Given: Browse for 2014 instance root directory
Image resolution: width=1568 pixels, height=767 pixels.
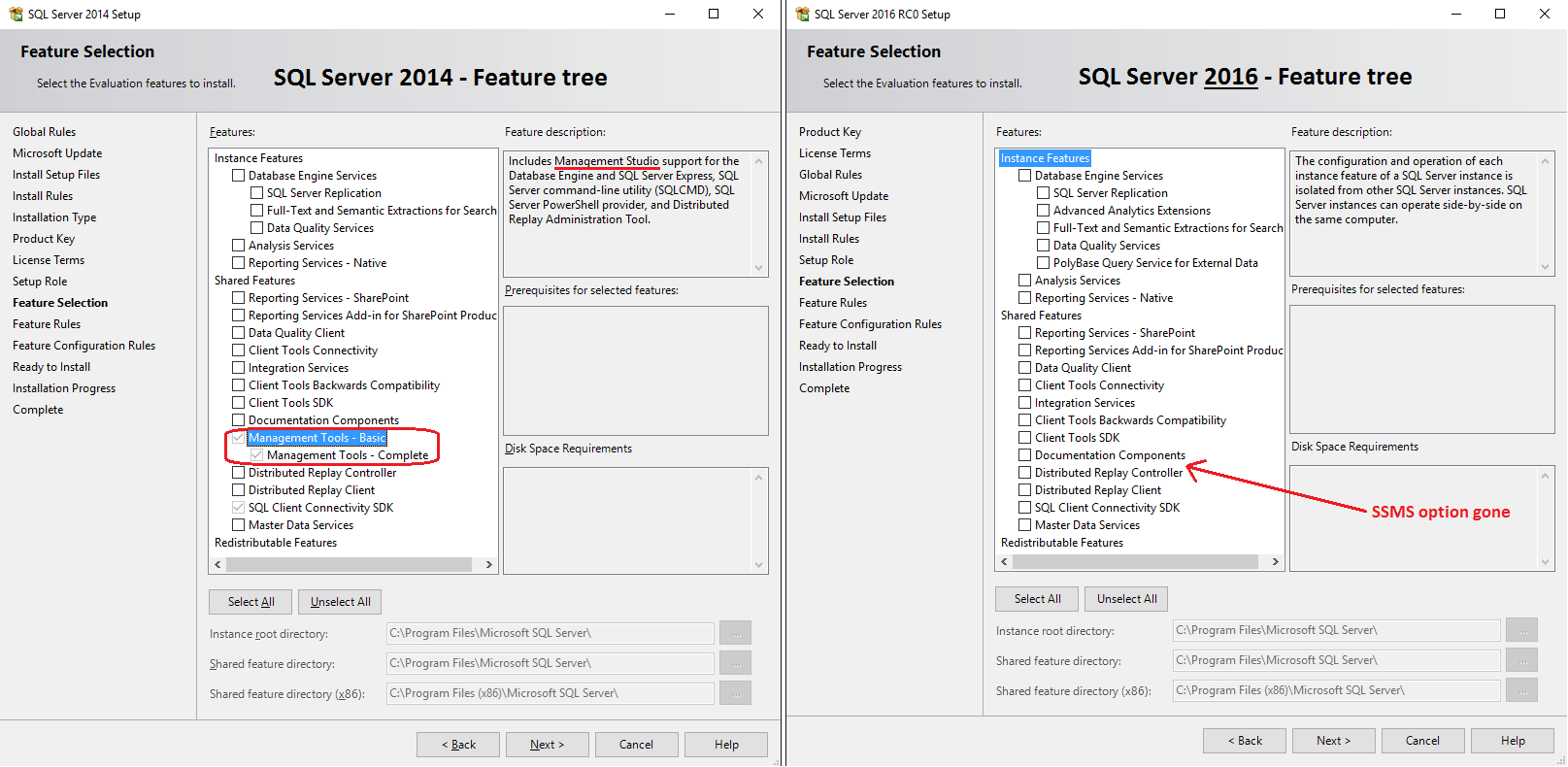Looking at the screenshot, I should 736,633.
